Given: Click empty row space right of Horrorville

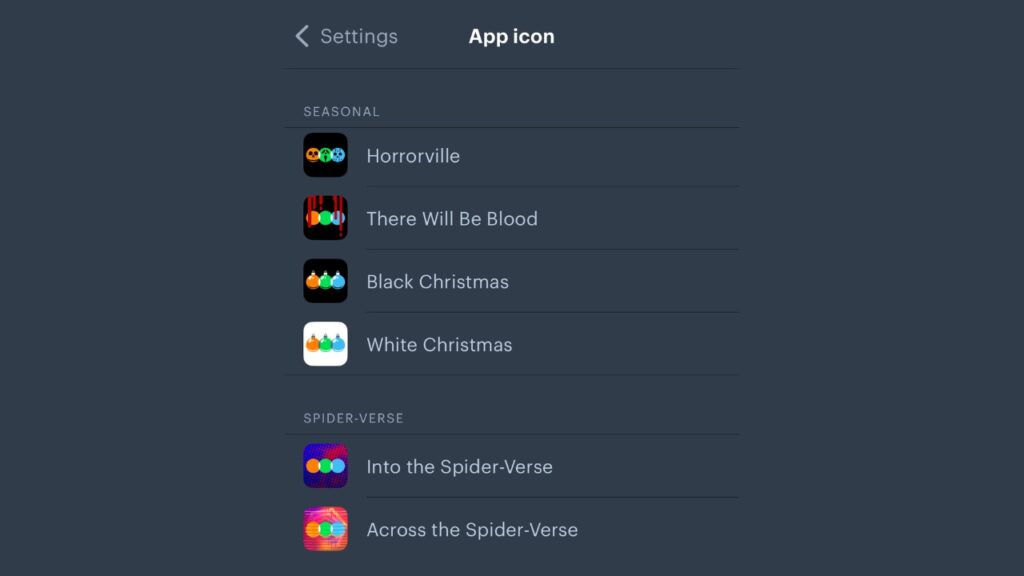Looking at the screenshot, I should click(620, 156).
